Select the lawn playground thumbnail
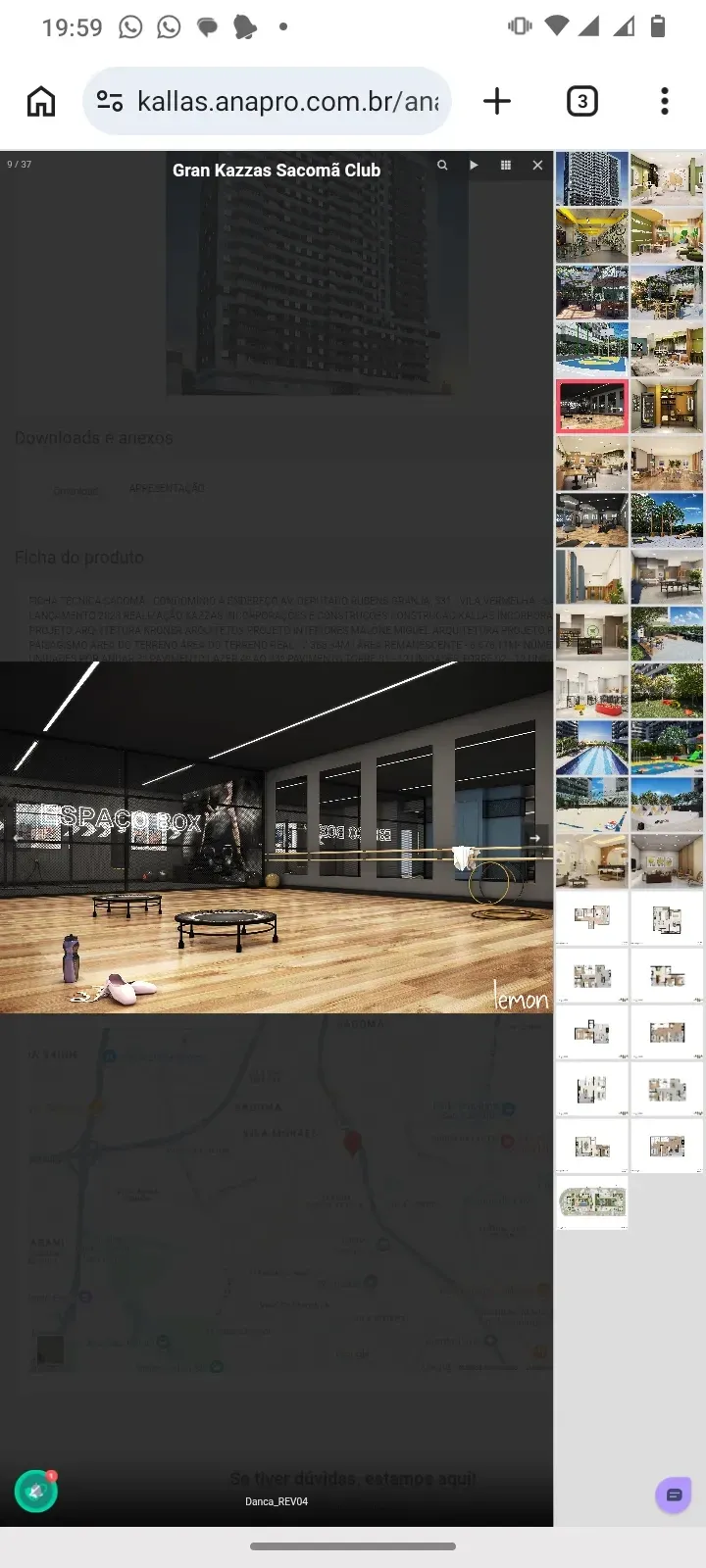Viewport: 706px width, 1568px height. 667,690
